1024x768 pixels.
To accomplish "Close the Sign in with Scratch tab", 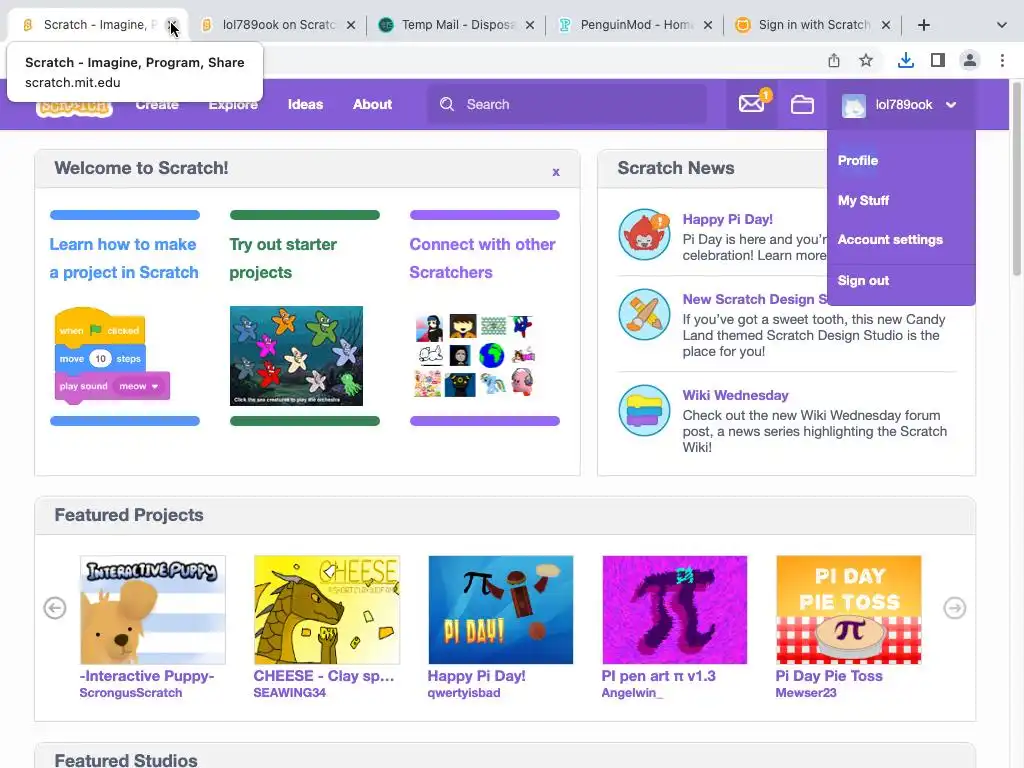I will [x=886, y=25].
